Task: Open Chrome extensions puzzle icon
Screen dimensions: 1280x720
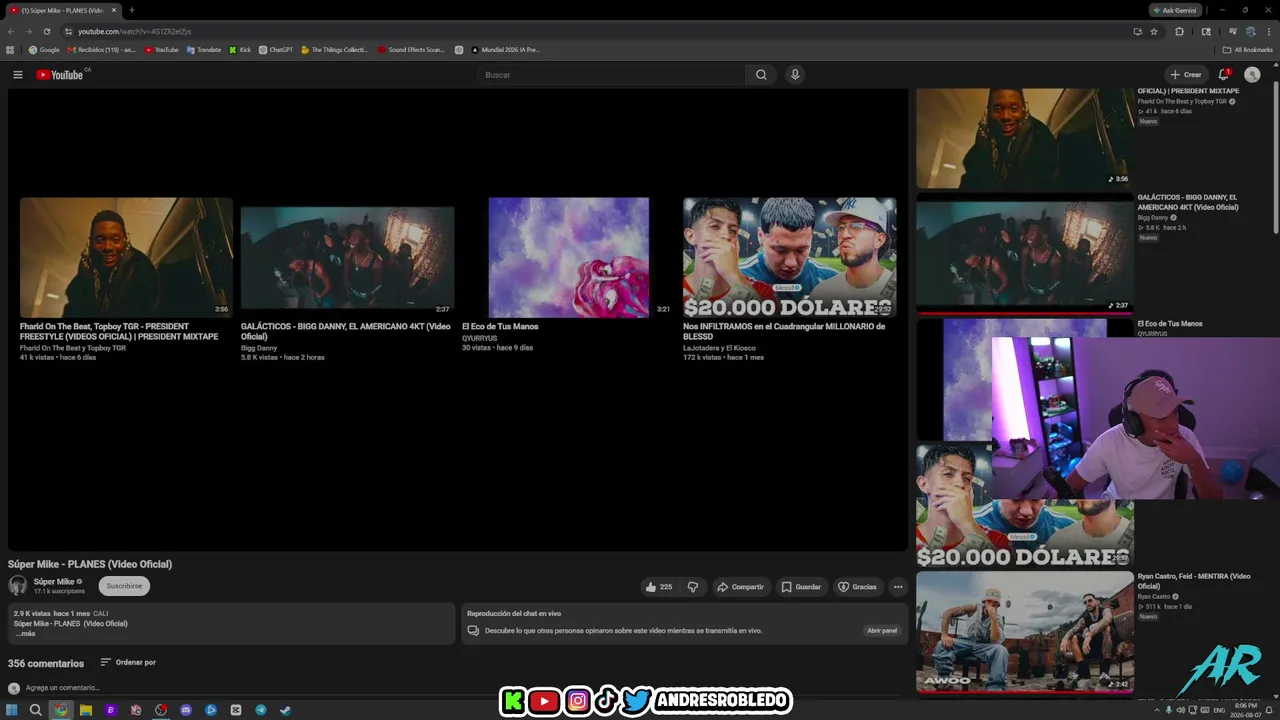Action: coord(1179,31)
